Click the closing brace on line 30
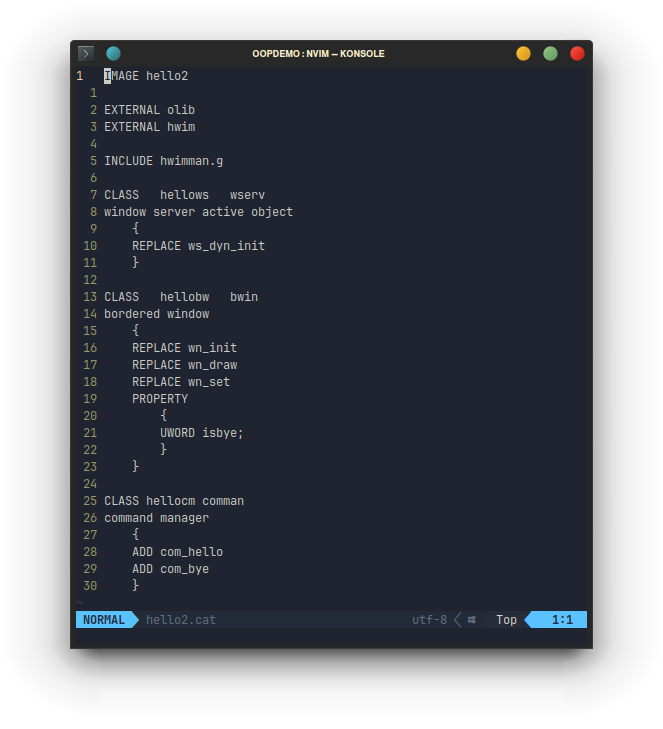663x729 pixels. click(x=135, y=585)
